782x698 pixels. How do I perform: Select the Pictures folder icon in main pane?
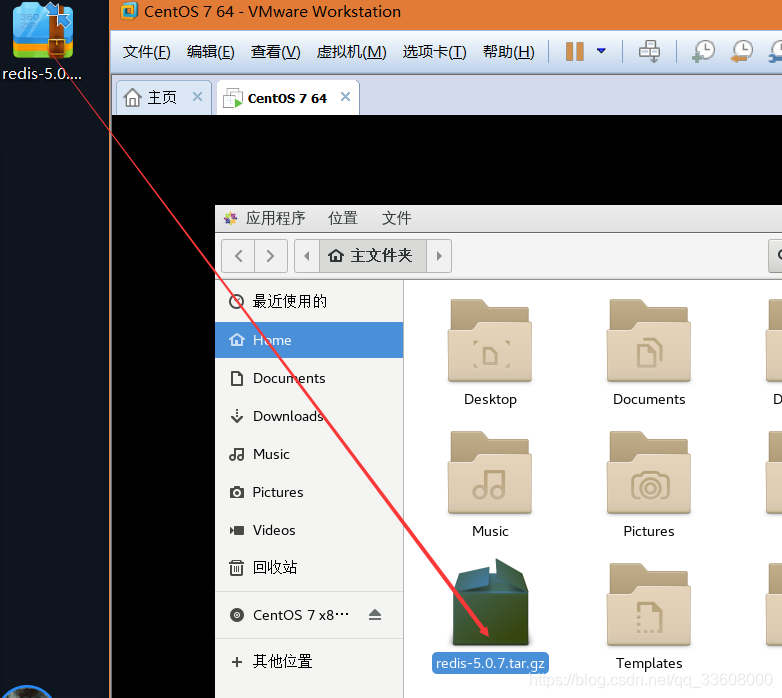coord(649,473)
